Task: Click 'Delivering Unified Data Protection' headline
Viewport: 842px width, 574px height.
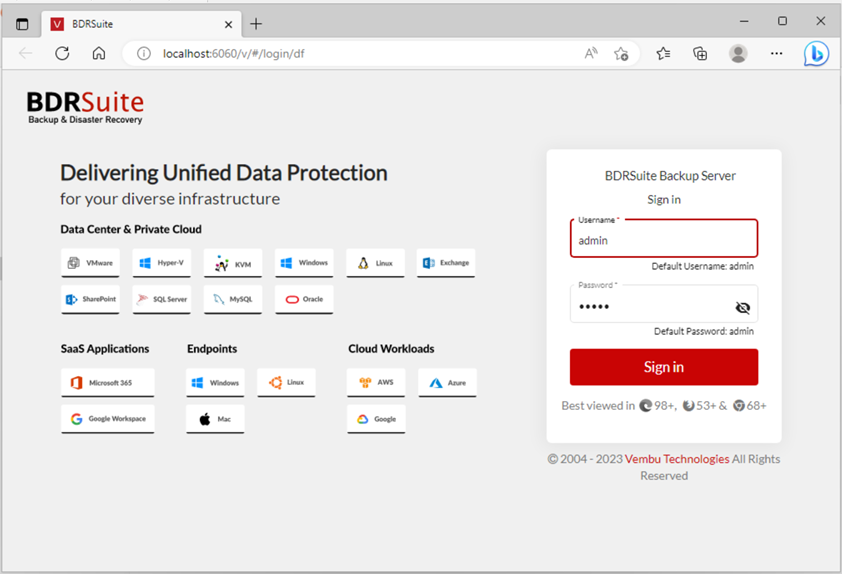Action: tap(223, 173)
